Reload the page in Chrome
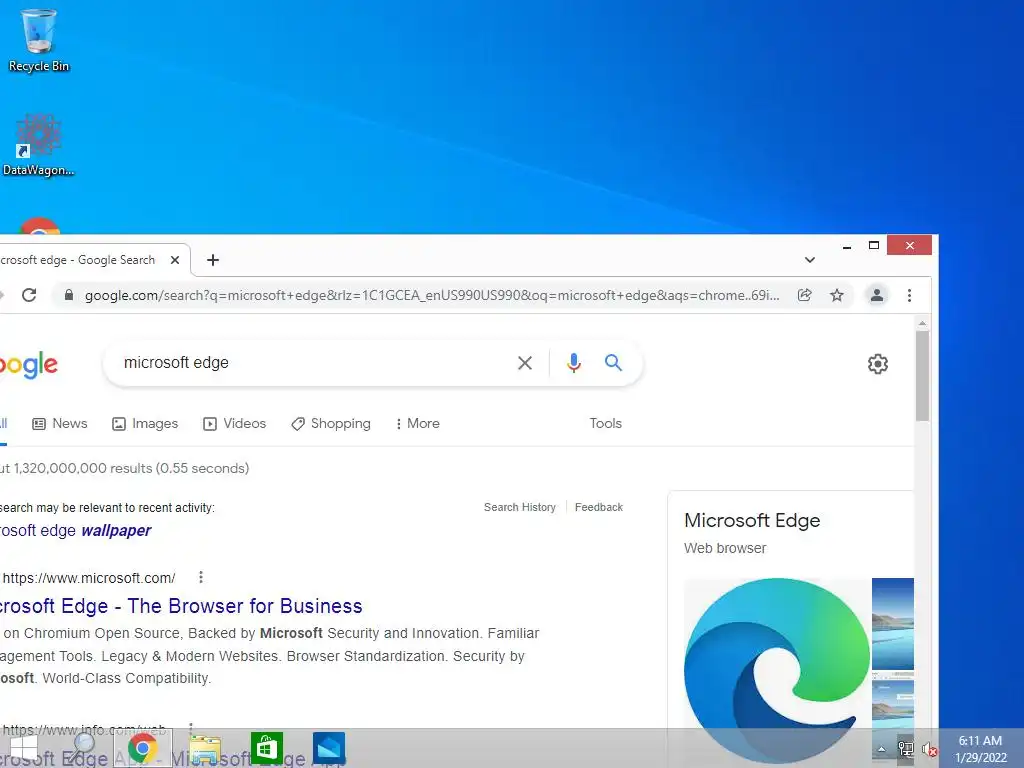 (x=29, y=295)
